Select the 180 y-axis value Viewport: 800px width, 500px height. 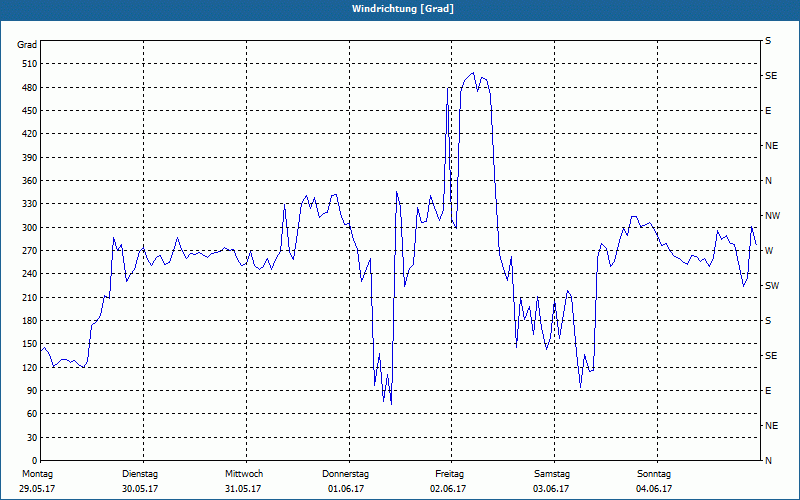[x=30, y=321]
